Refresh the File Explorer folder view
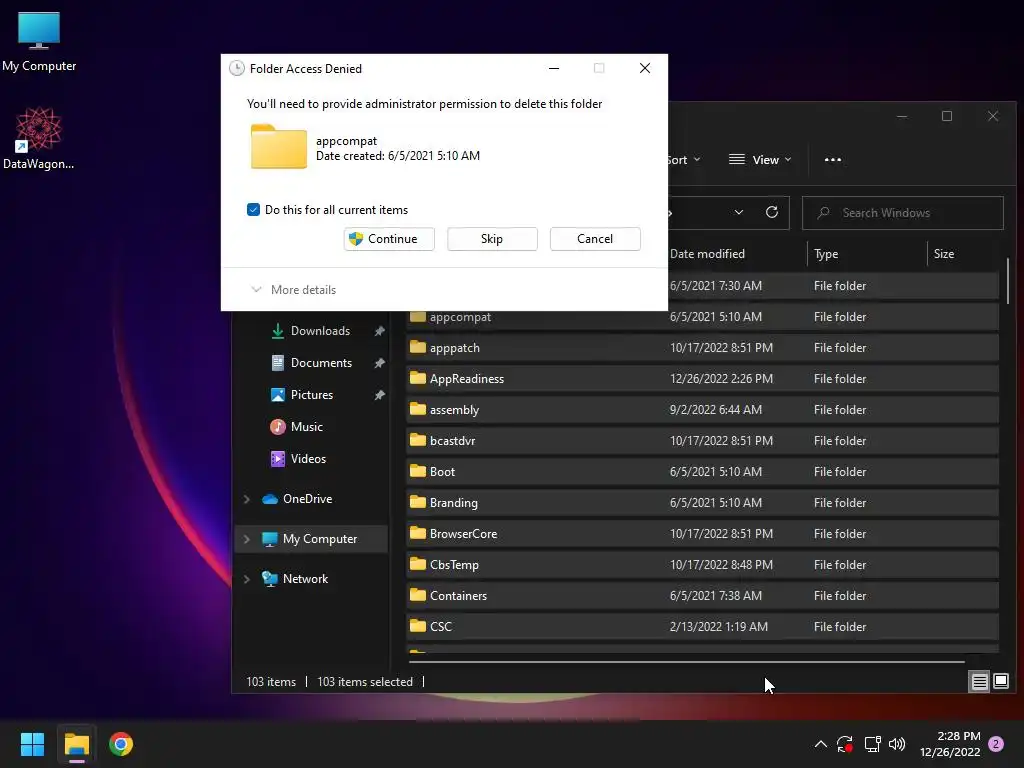This screenshot has width=1024, height=768. tap(772, 212)
